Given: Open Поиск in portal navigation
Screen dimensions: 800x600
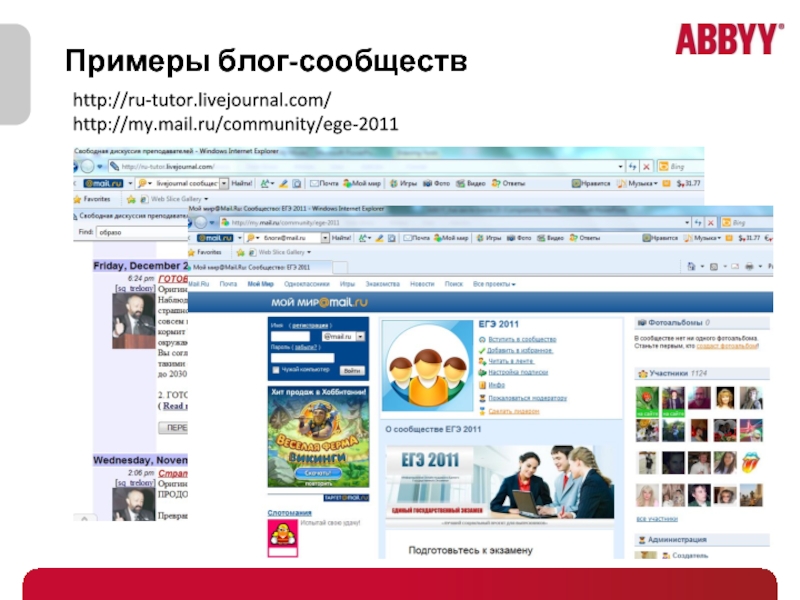Looking at the screenshot, I should tap(454, 284).
